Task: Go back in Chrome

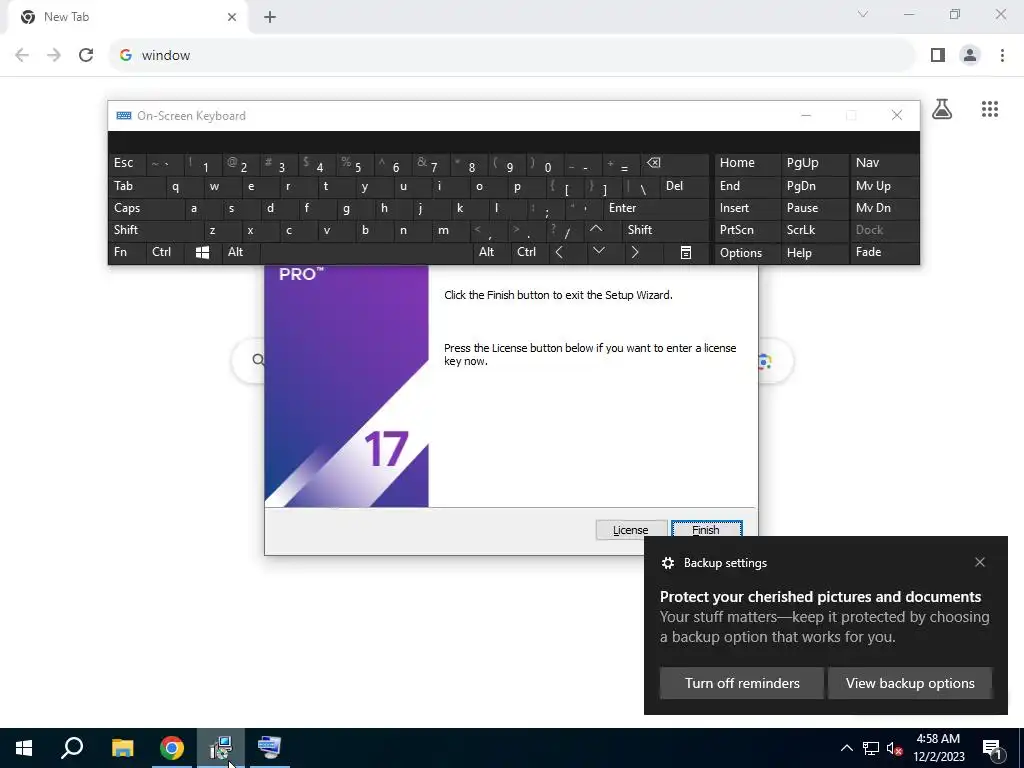Action: (22, 55)
